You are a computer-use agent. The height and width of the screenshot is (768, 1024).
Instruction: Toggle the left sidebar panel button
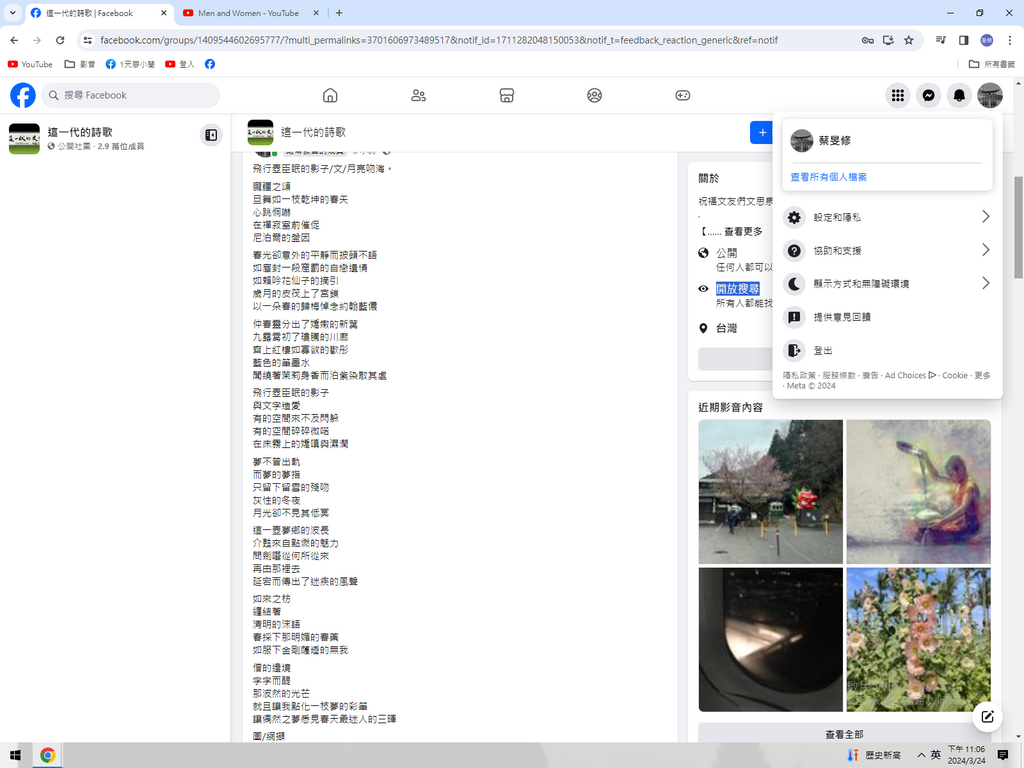211,134
